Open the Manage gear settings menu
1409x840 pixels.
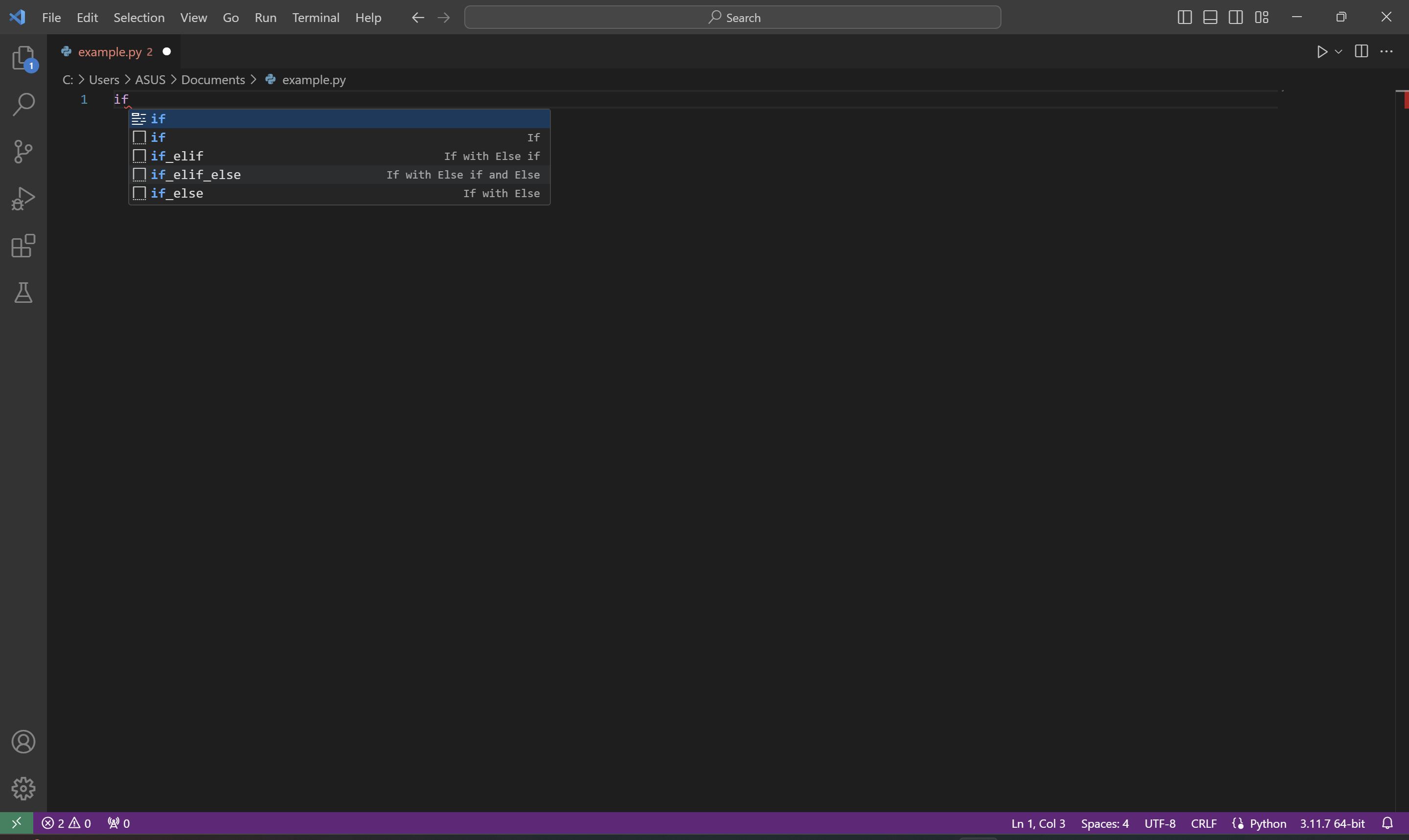[x=23, y=789]
